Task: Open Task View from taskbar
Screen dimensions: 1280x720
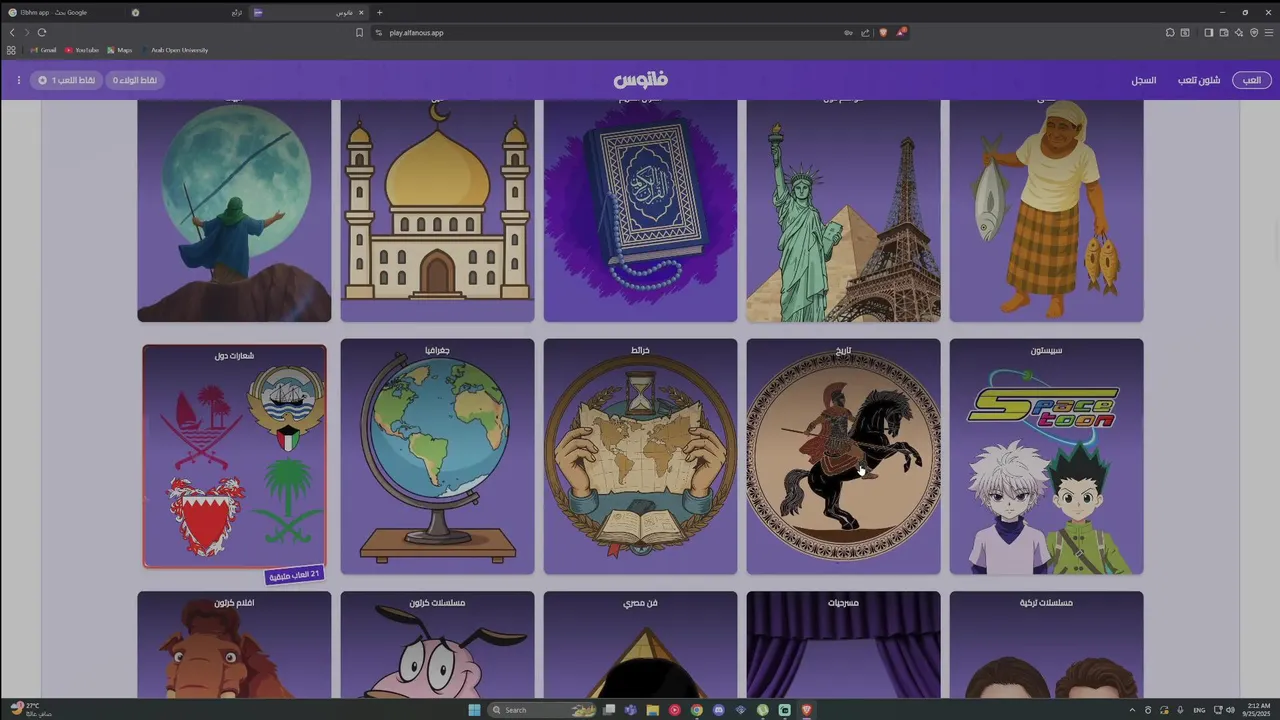Action: 609,710
